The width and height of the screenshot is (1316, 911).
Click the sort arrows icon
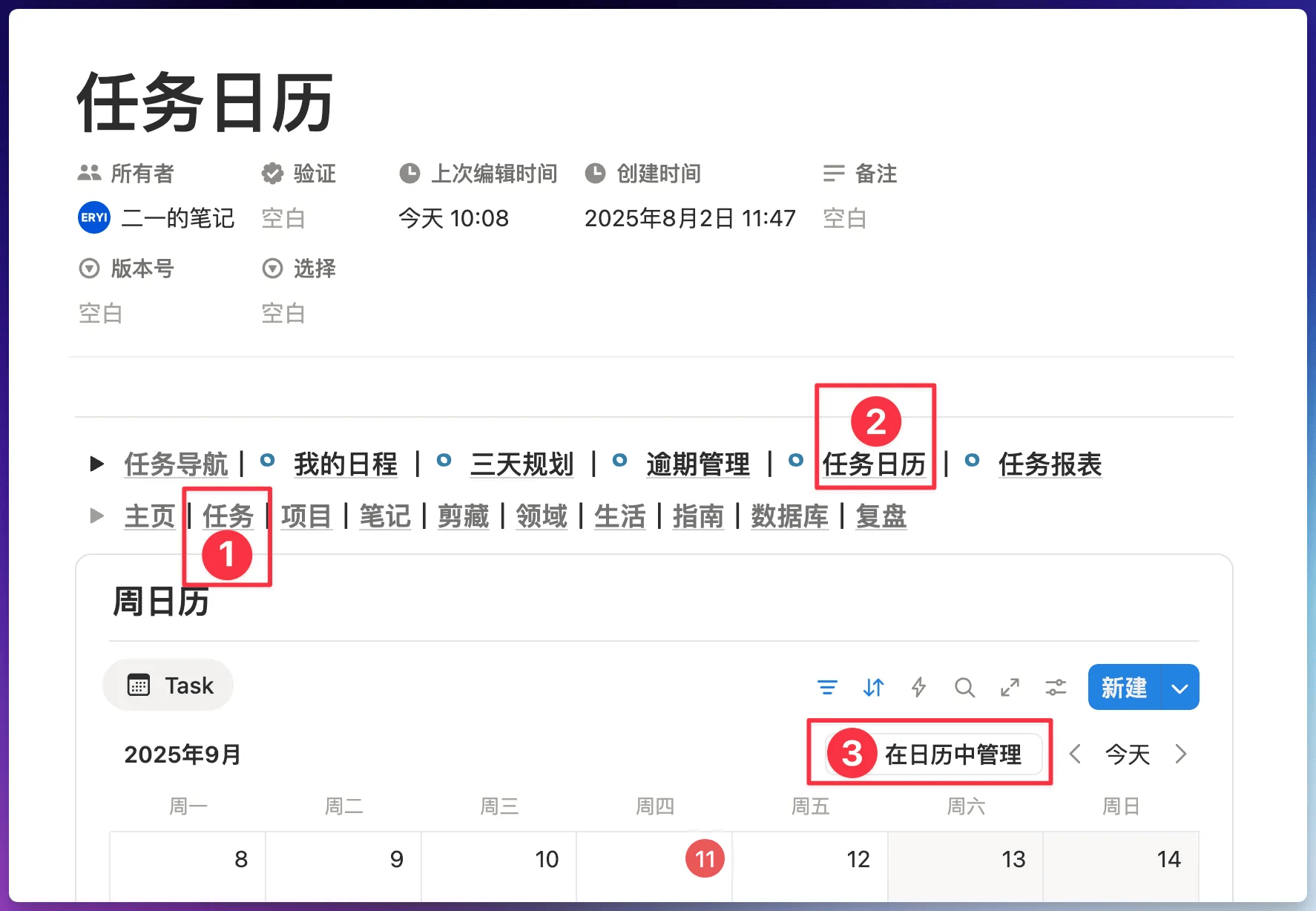point(873,688)
